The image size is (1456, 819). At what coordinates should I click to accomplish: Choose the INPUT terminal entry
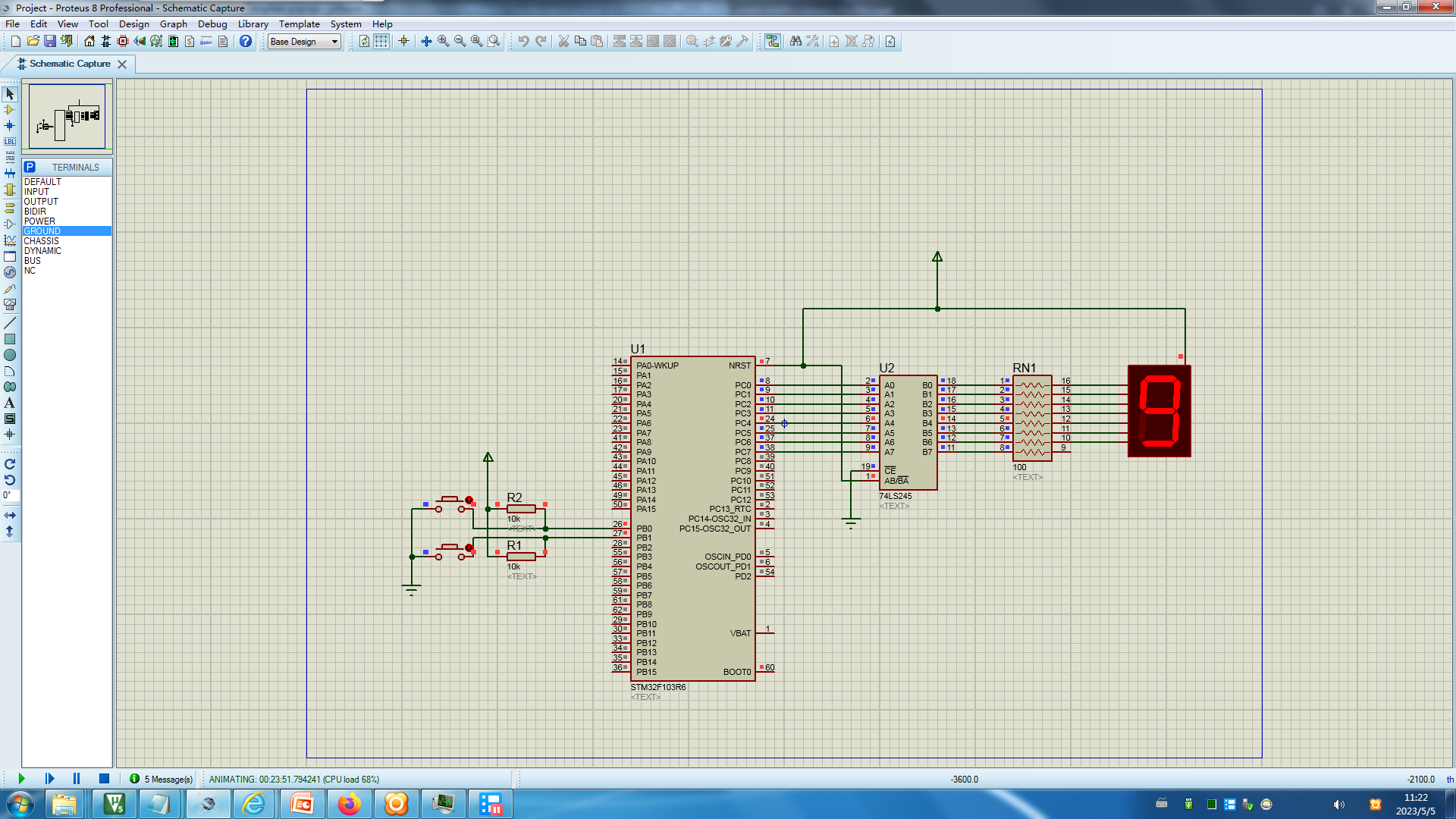click(x=36, y=192)
